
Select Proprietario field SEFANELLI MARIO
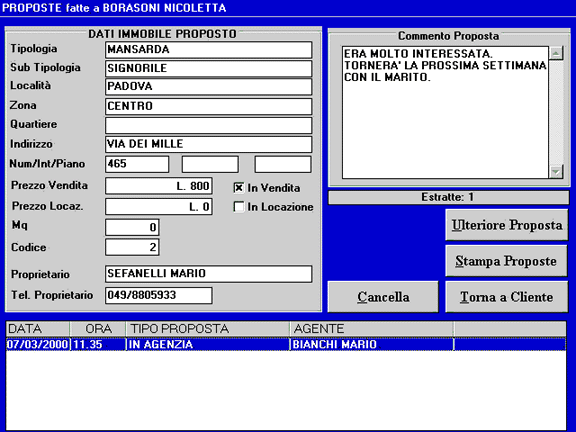[209, 274]
